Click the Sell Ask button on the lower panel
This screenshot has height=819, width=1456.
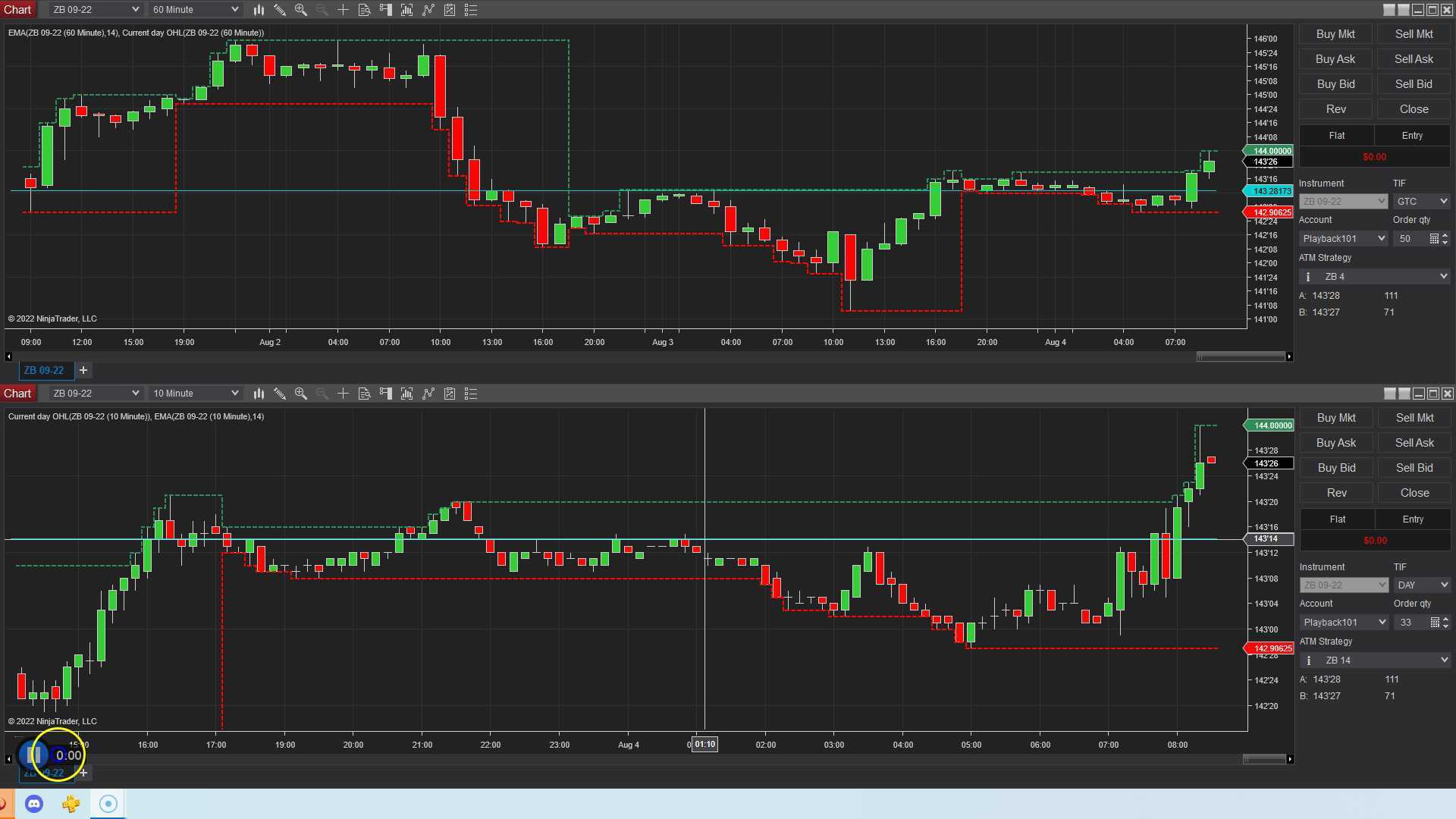(x=1414, y=442)
